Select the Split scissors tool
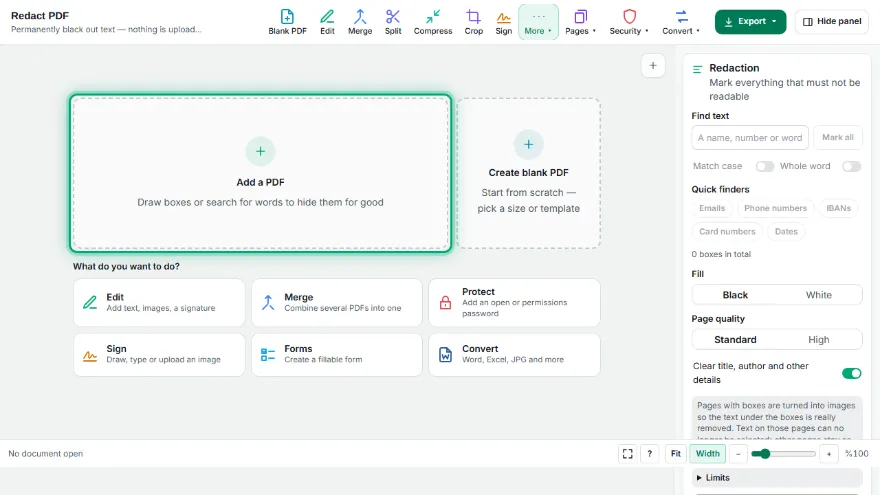The image size is (880, 495). (393, 22)
